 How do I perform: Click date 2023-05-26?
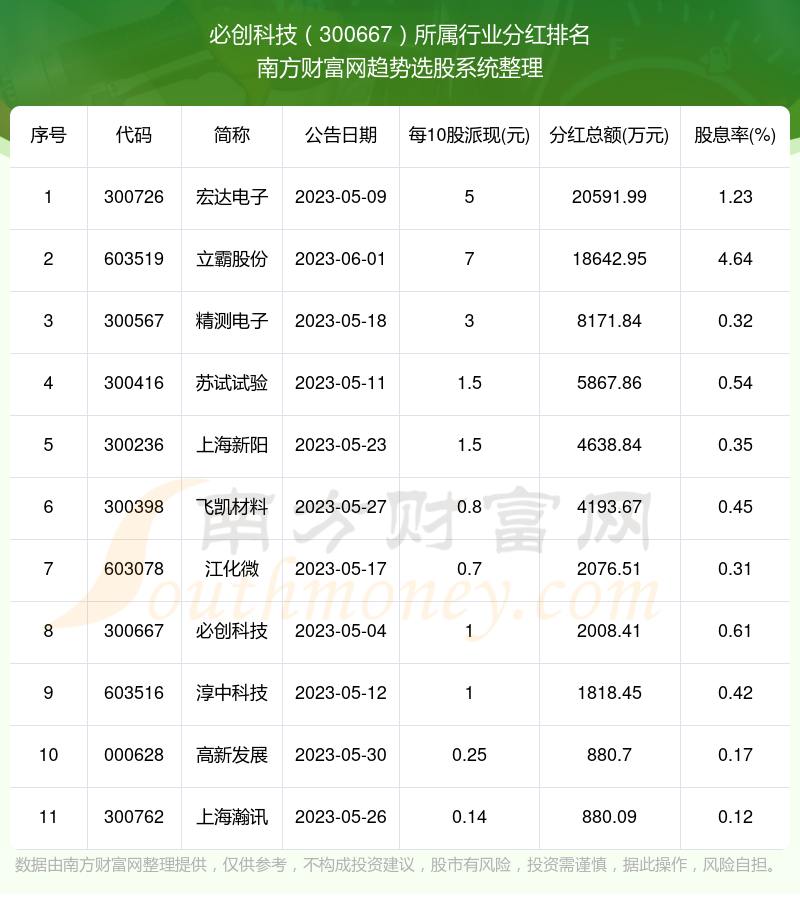341,817
